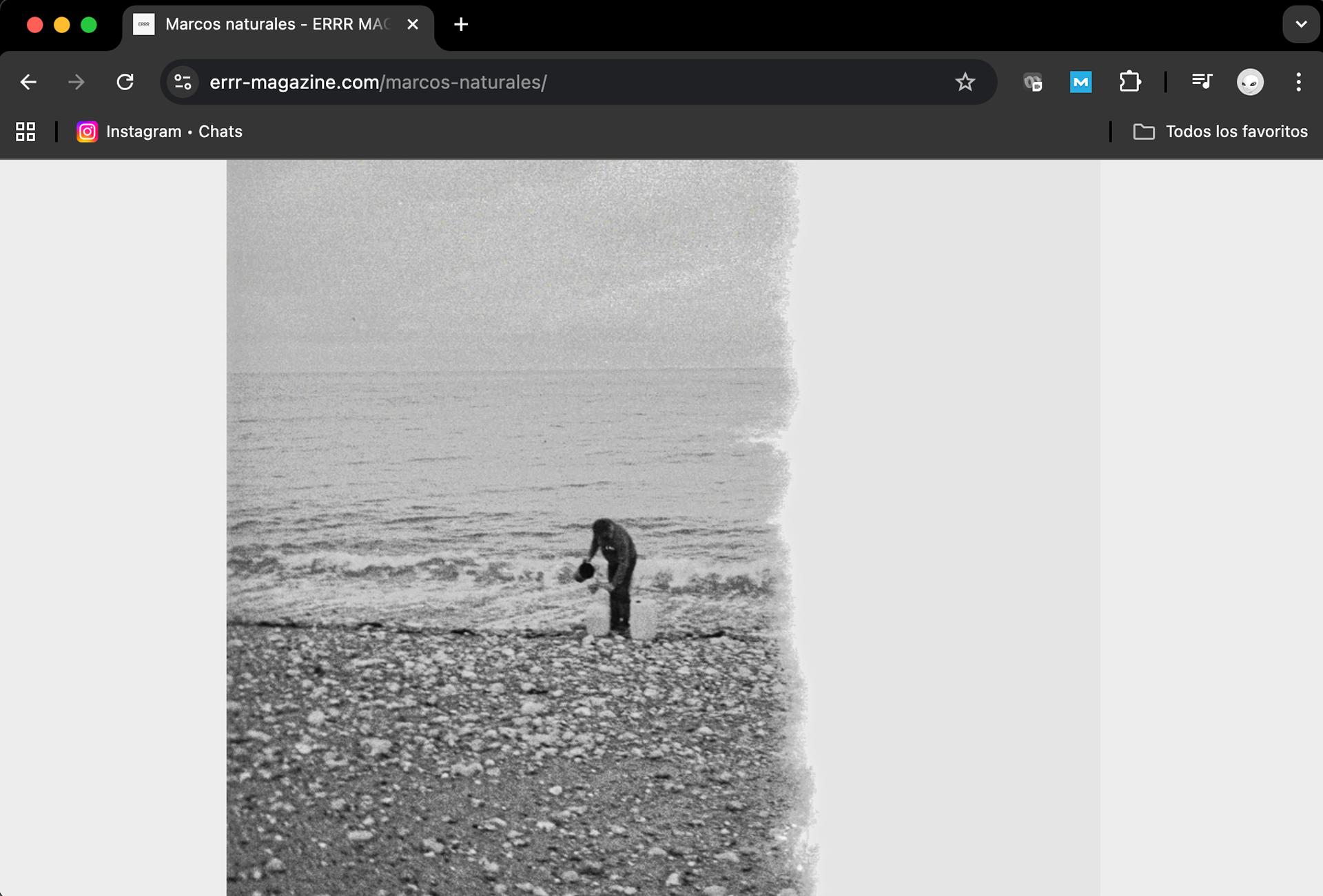Expand the tab search dropdown arrow
This screenshot has height=896, width=1323.
click(1300, 24)
